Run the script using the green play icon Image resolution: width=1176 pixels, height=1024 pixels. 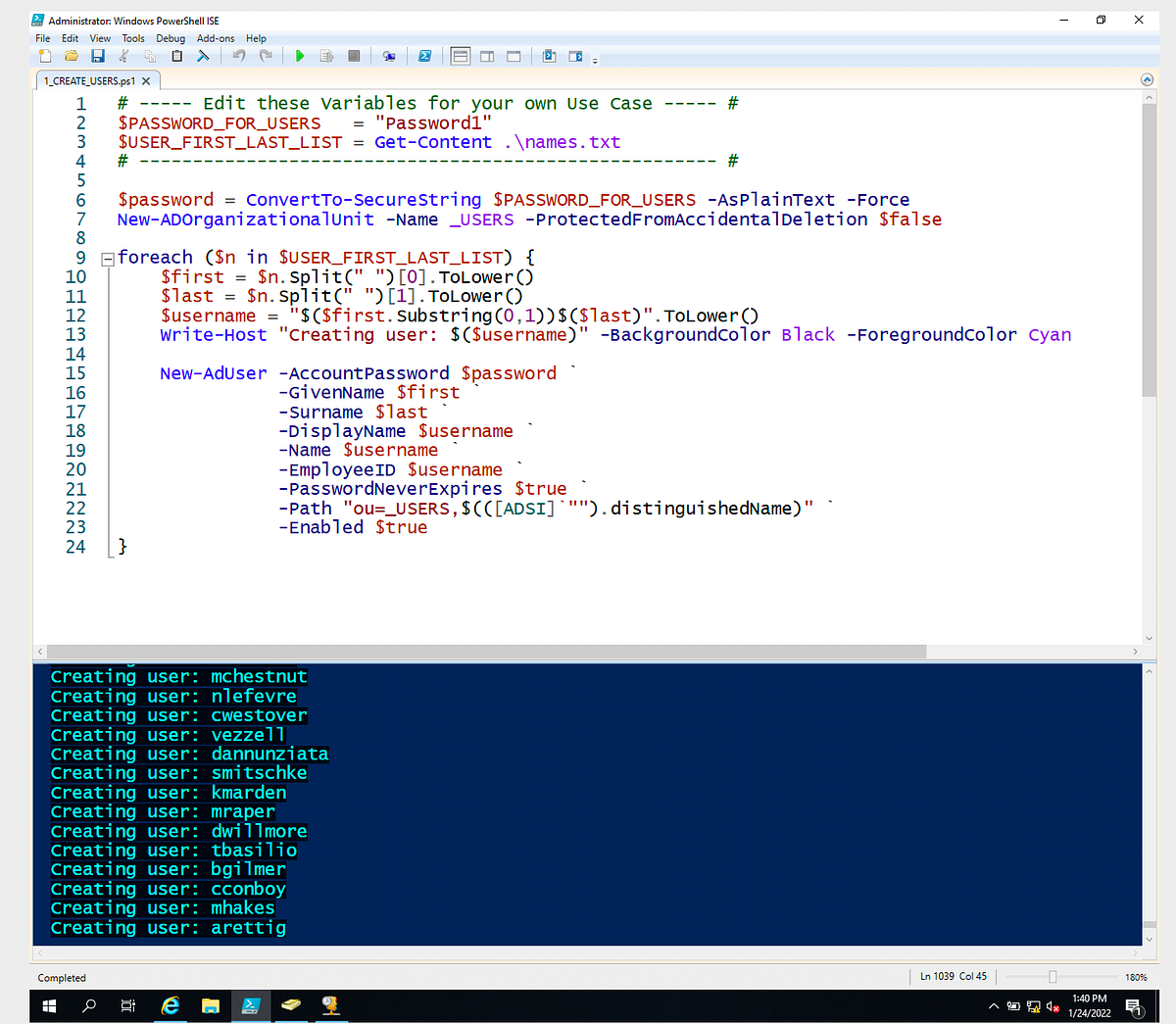(x=299, y=56)
